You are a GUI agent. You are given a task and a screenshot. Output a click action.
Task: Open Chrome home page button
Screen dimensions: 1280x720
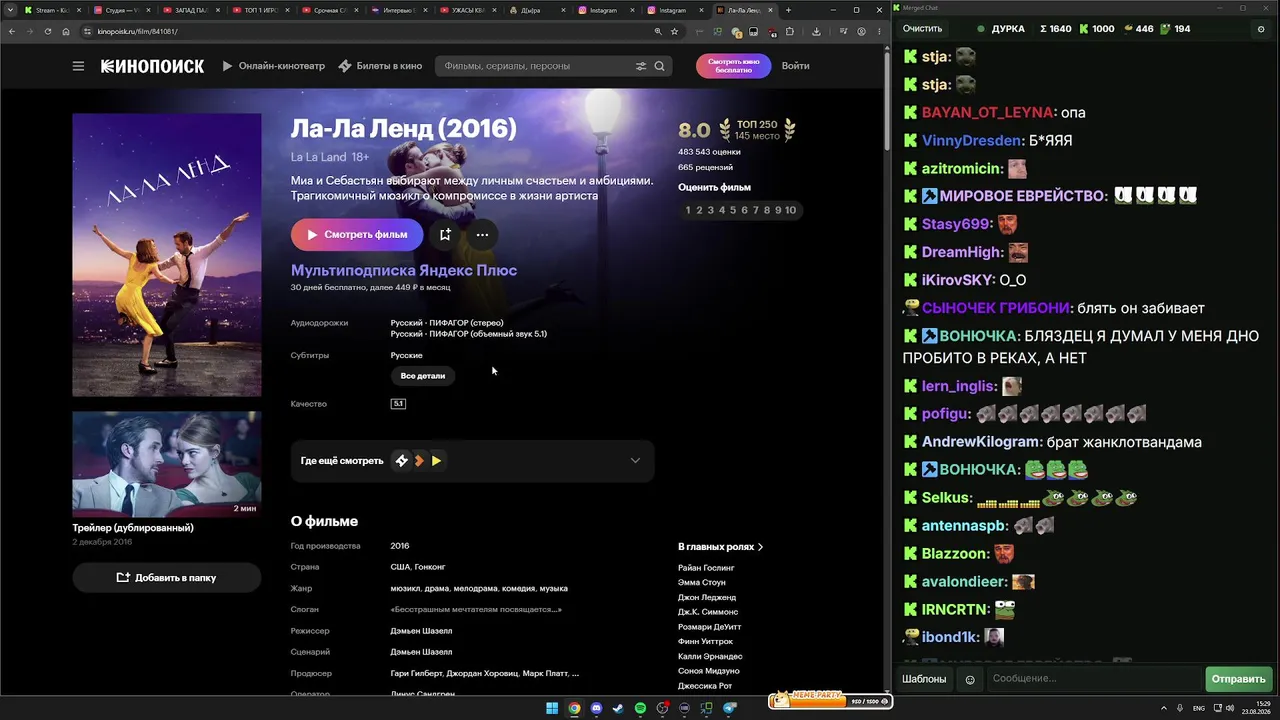[x=66, y=31]
